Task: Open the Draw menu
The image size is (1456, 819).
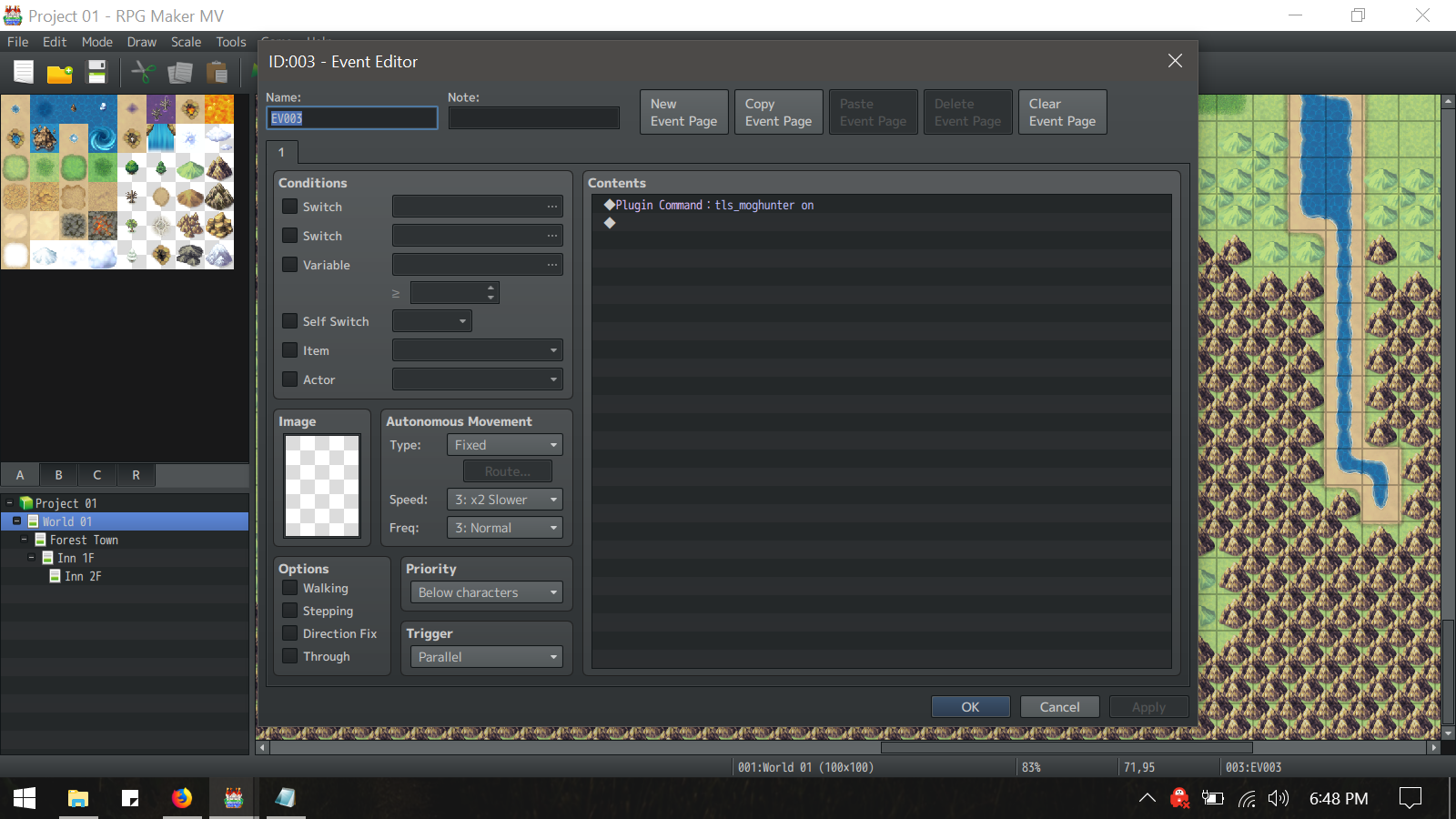Action: click(x=142, y=42)
